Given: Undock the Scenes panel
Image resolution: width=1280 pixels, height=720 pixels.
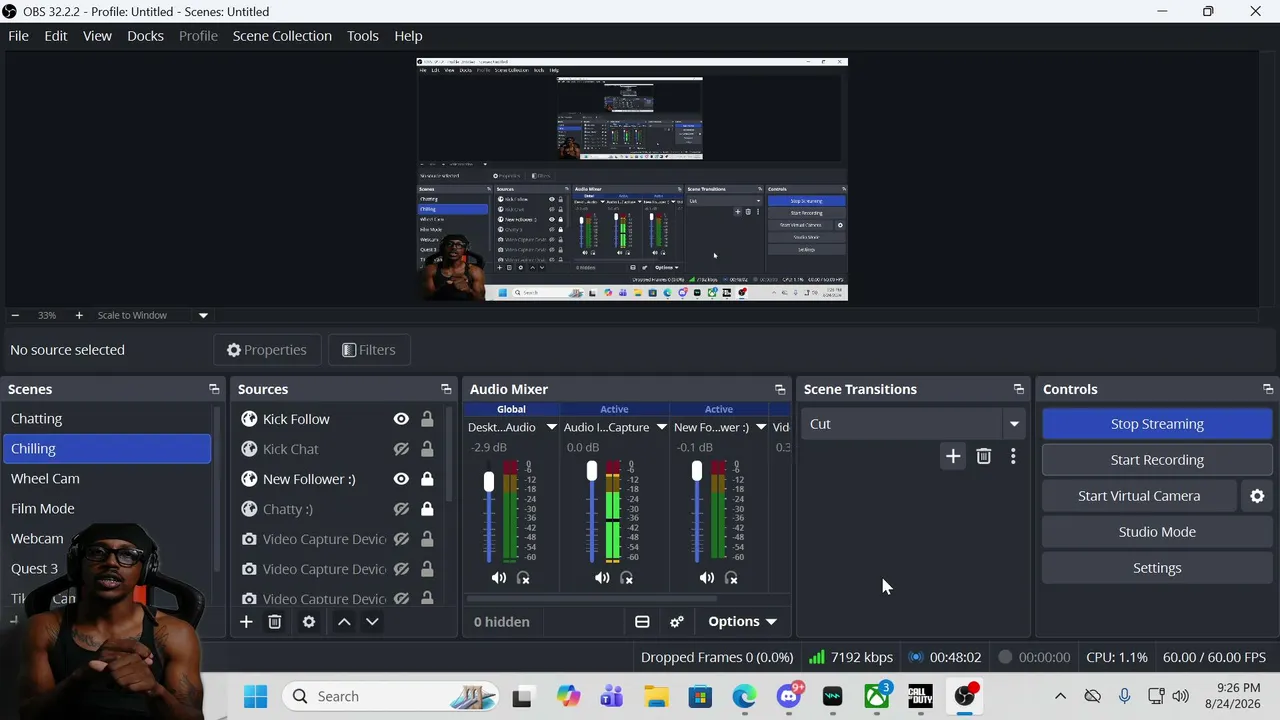Looking at the screenshot, I should [x=214, y=389].
